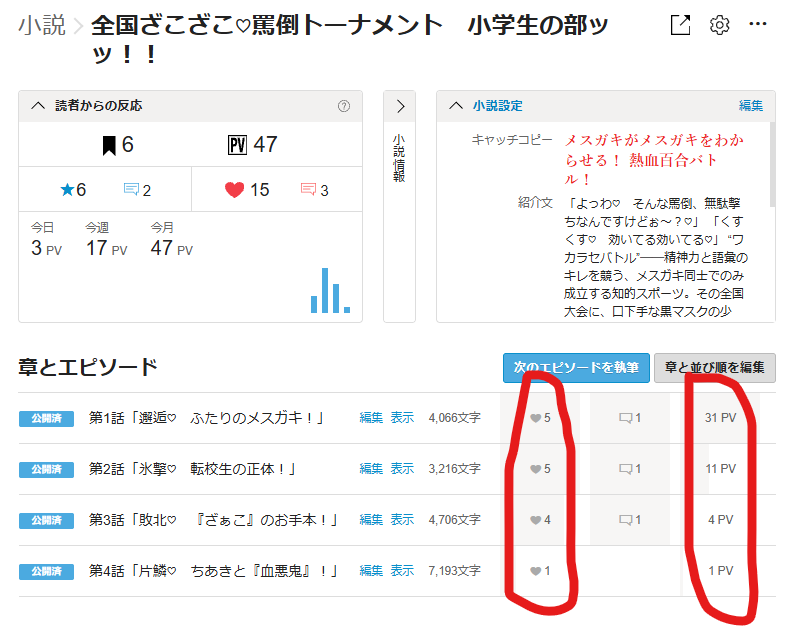This screenshot has height=626, width=800.
Task: Select episode title 第3話「敗北♡ 『ざぁこ』のお手本！」
Action: pos(214,520)
